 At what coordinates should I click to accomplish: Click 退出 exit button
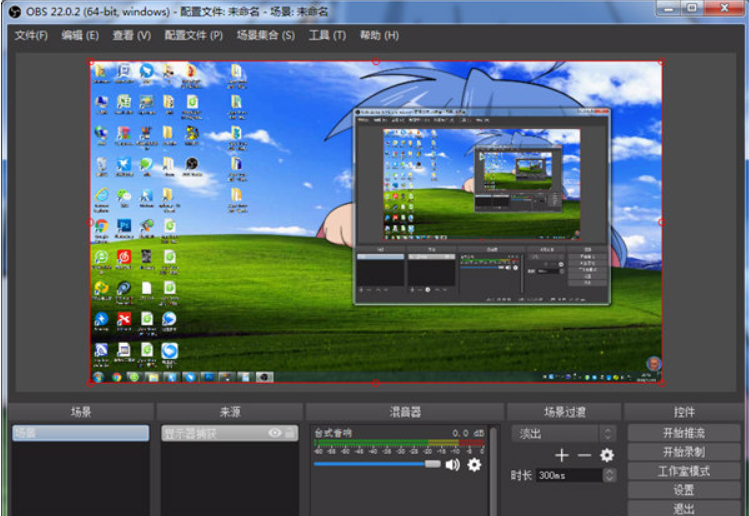(x=684, y=508)
